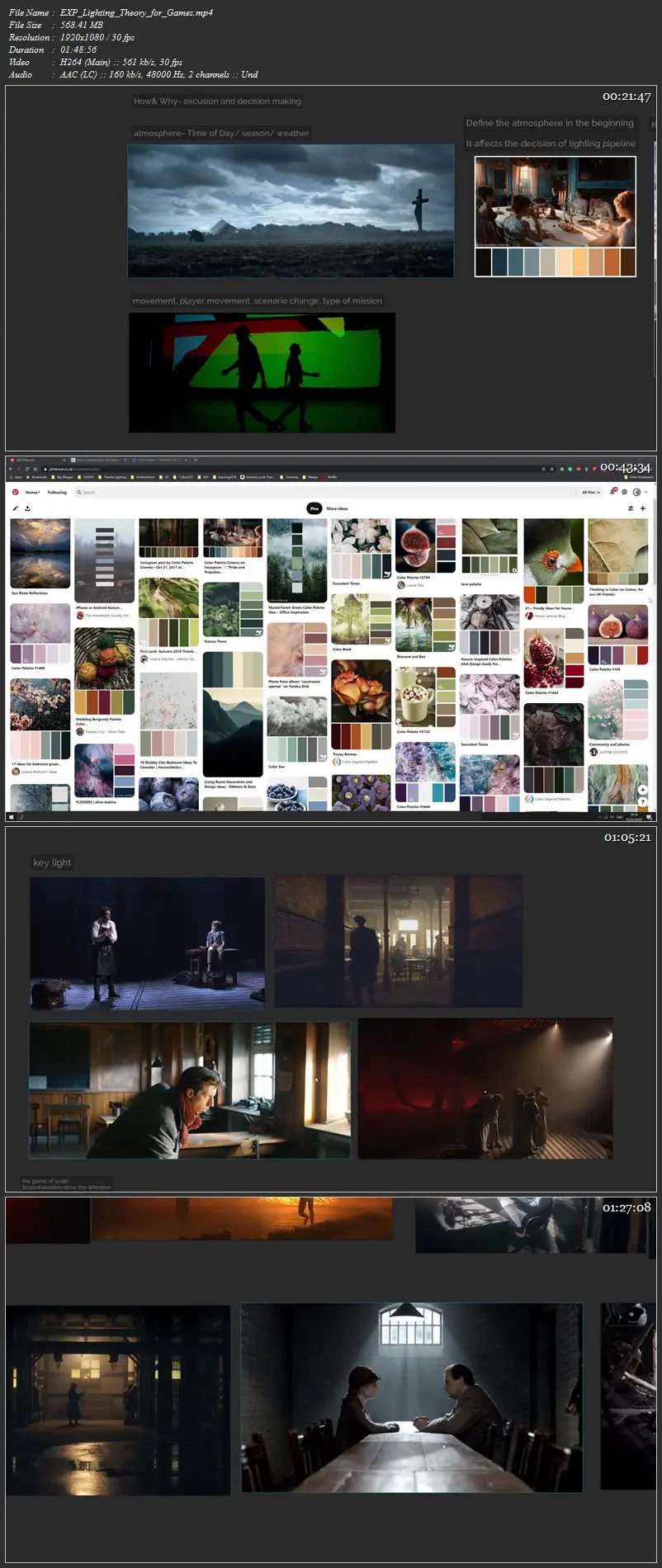Click 'Define the atmosphere in the beginning' text
Viewport: 662px width, 1568px height.
click(550, 123)
